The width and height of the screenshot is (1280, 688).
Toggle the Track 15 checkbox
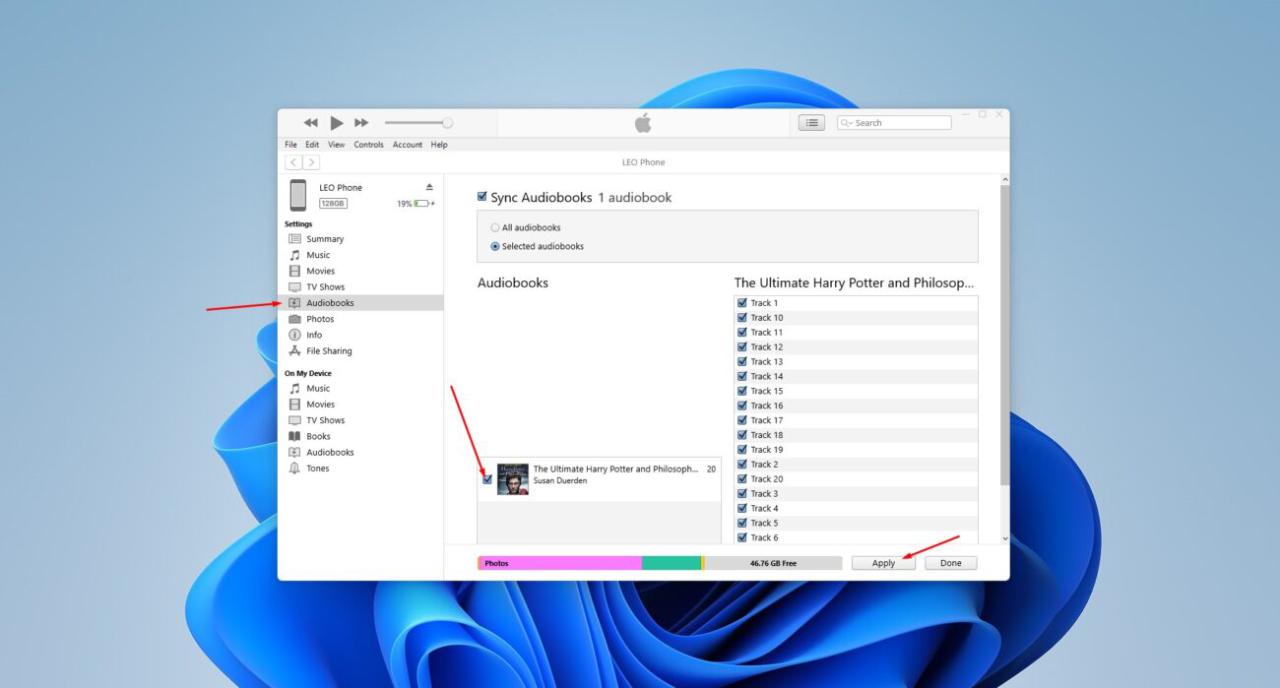(742, 391)
